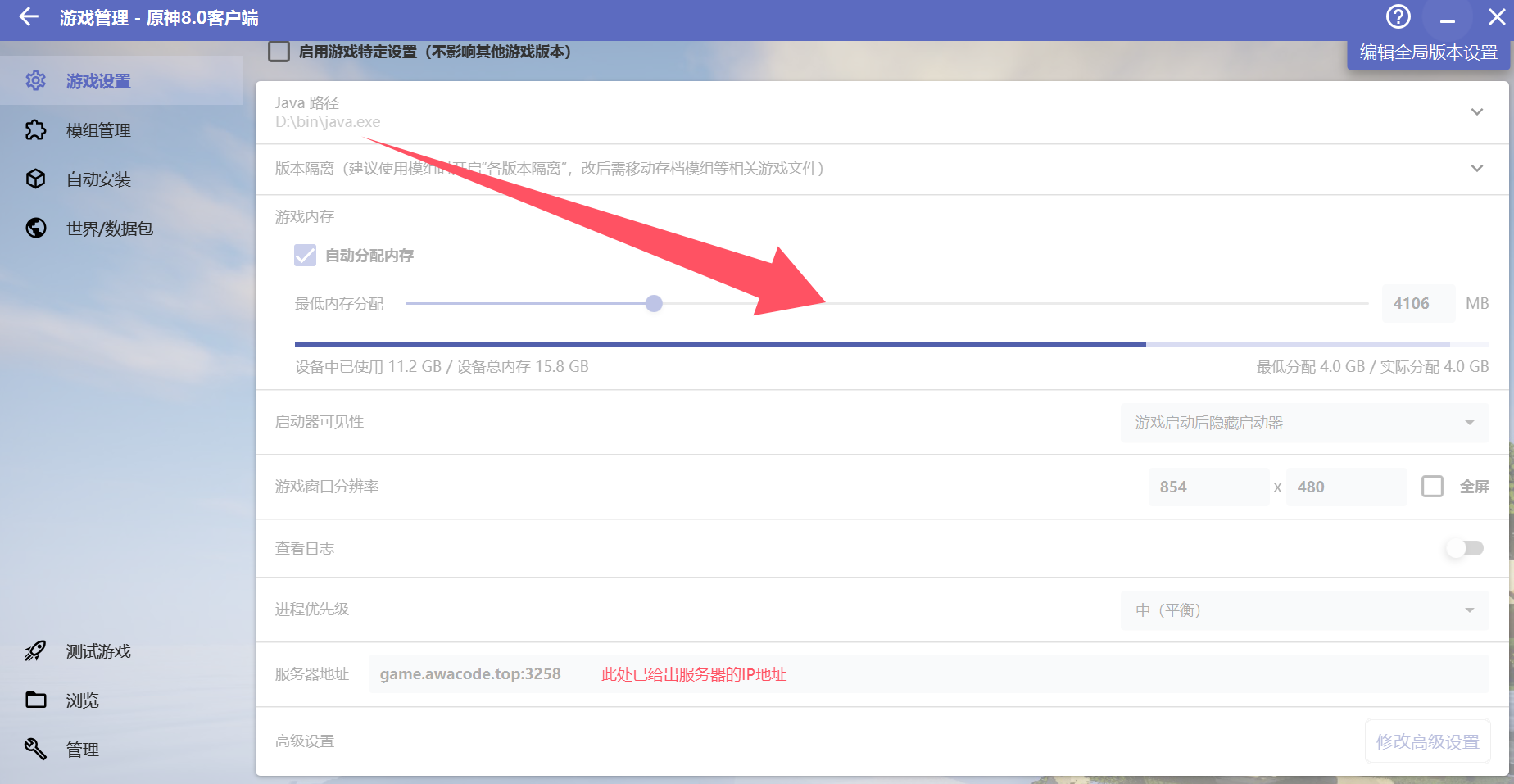The width and height of the screenshot is (1514, 784).
Task: Select 测试游戏 in sidebar
Action: point(122,650)
